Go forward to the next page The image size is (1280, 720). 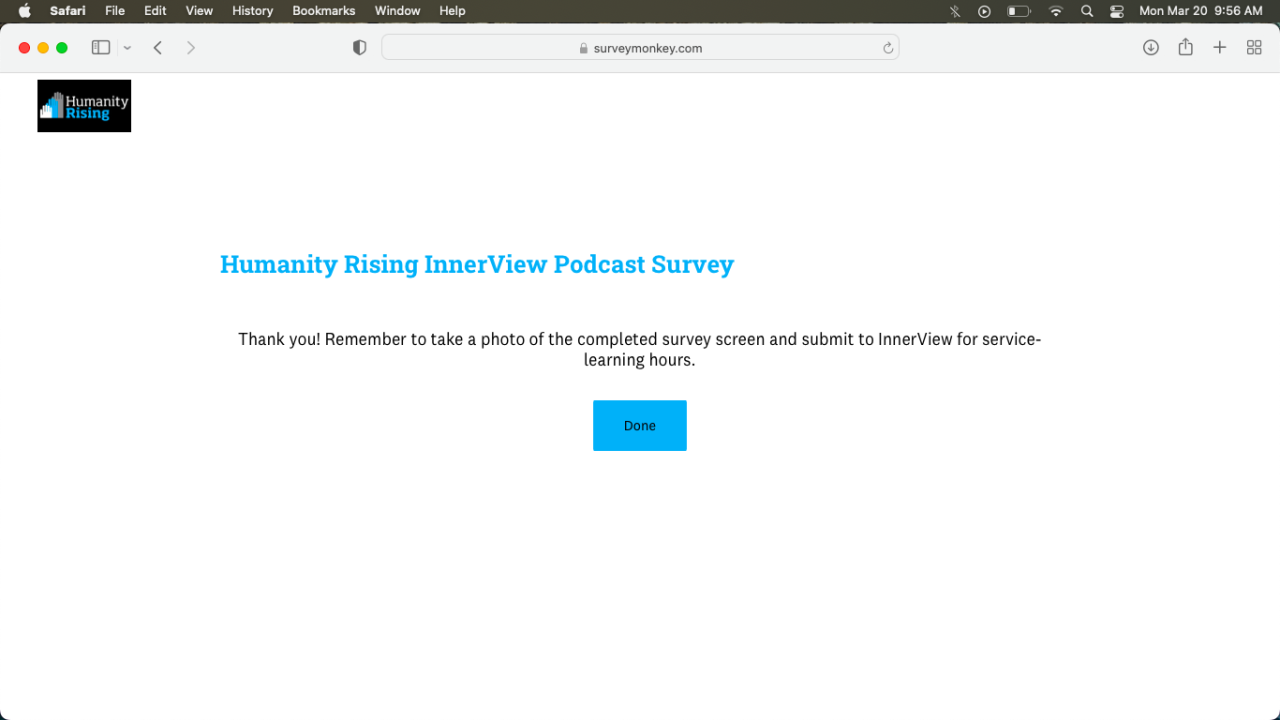pyautogui.click(x=191, y=48)
